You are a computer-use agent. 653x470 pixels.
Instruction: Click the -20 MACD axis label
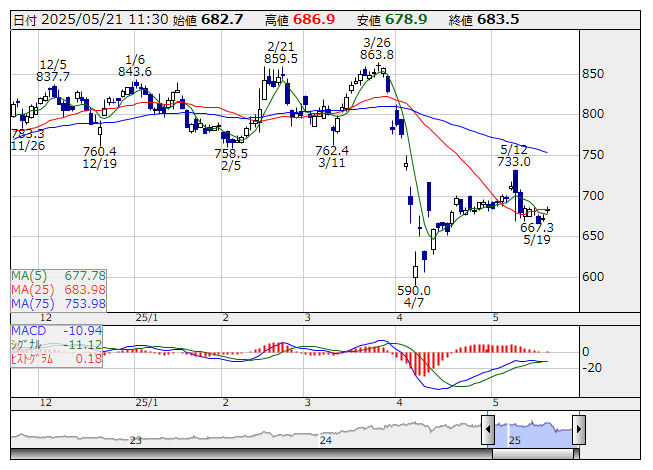(591, 368)
